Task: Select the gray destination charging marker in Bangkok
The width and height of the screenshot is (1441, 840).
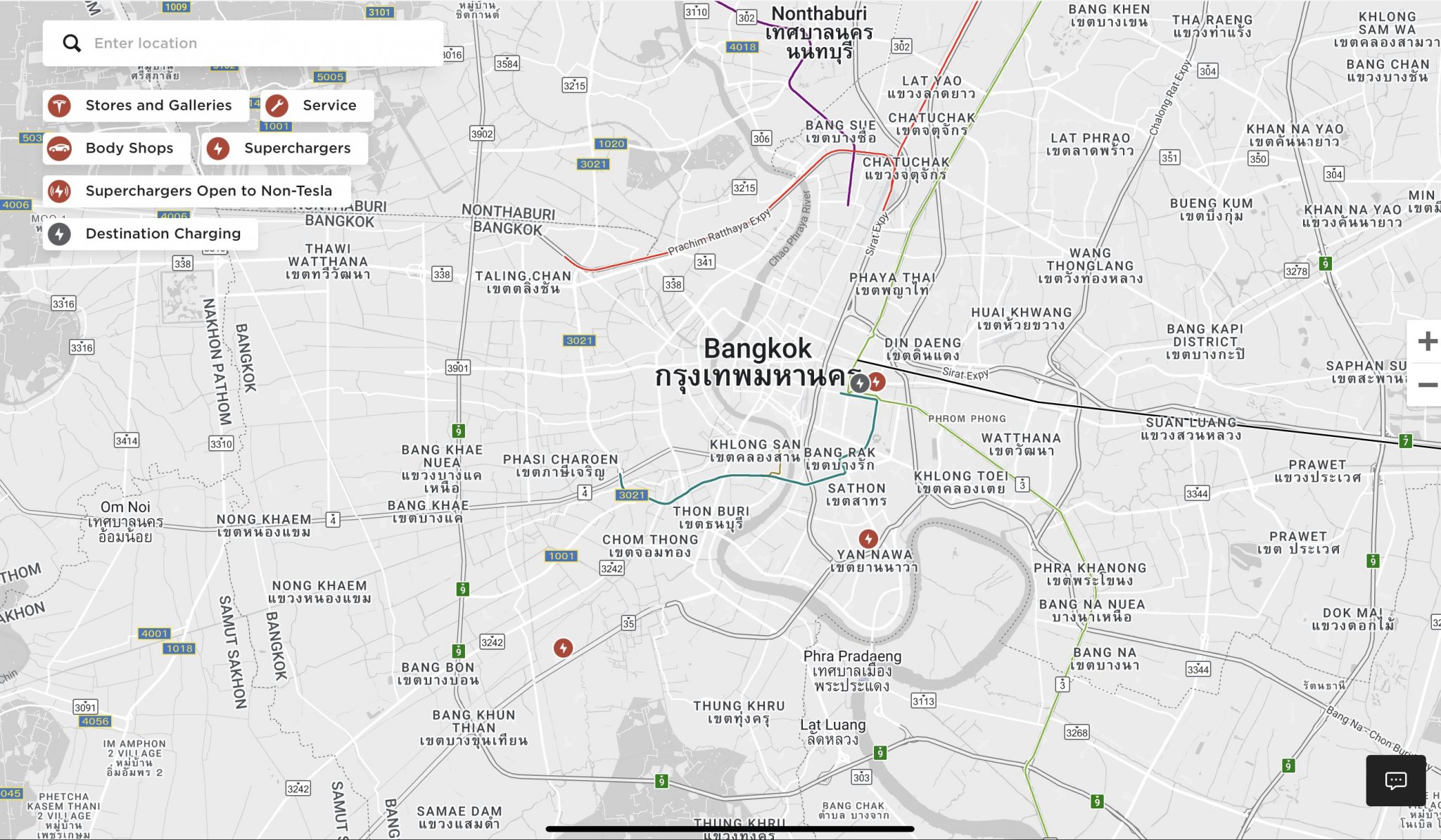Action: [860, 383]
